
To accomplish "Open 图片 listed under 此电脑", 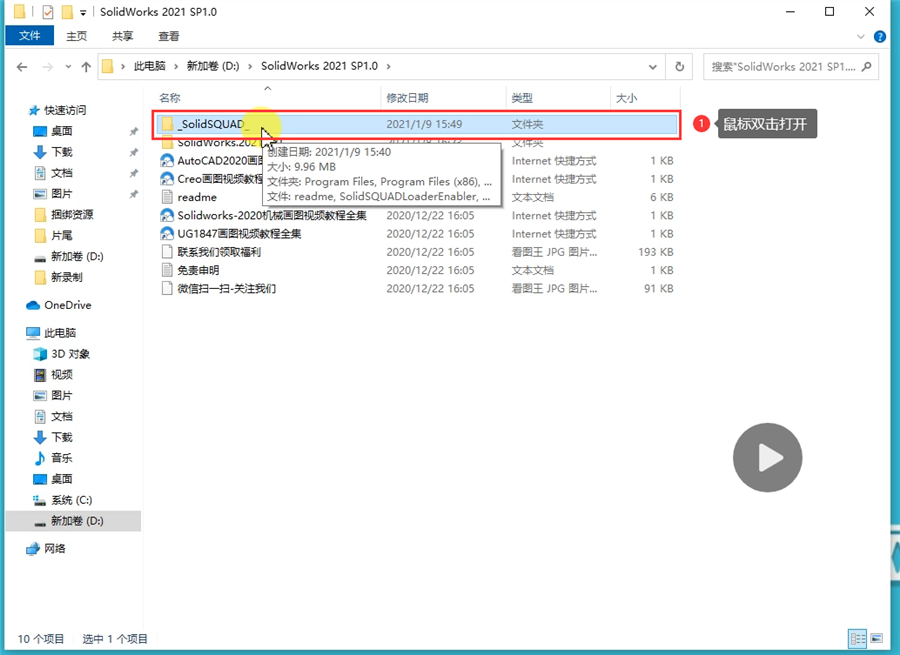I will (61, 396).
